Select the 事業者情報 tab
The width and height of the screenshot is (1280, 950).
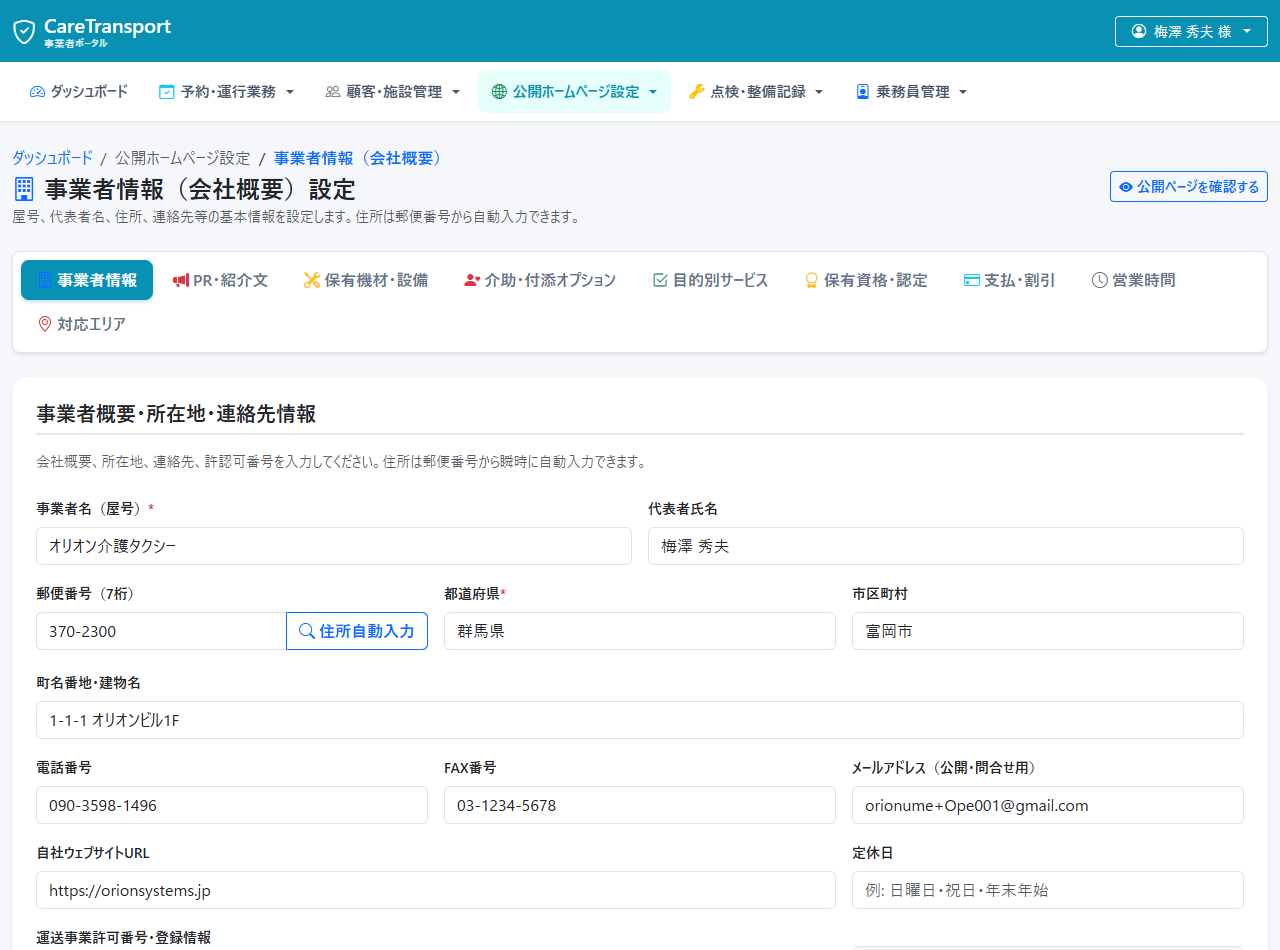pyautogui.click(x=87, y=280)
